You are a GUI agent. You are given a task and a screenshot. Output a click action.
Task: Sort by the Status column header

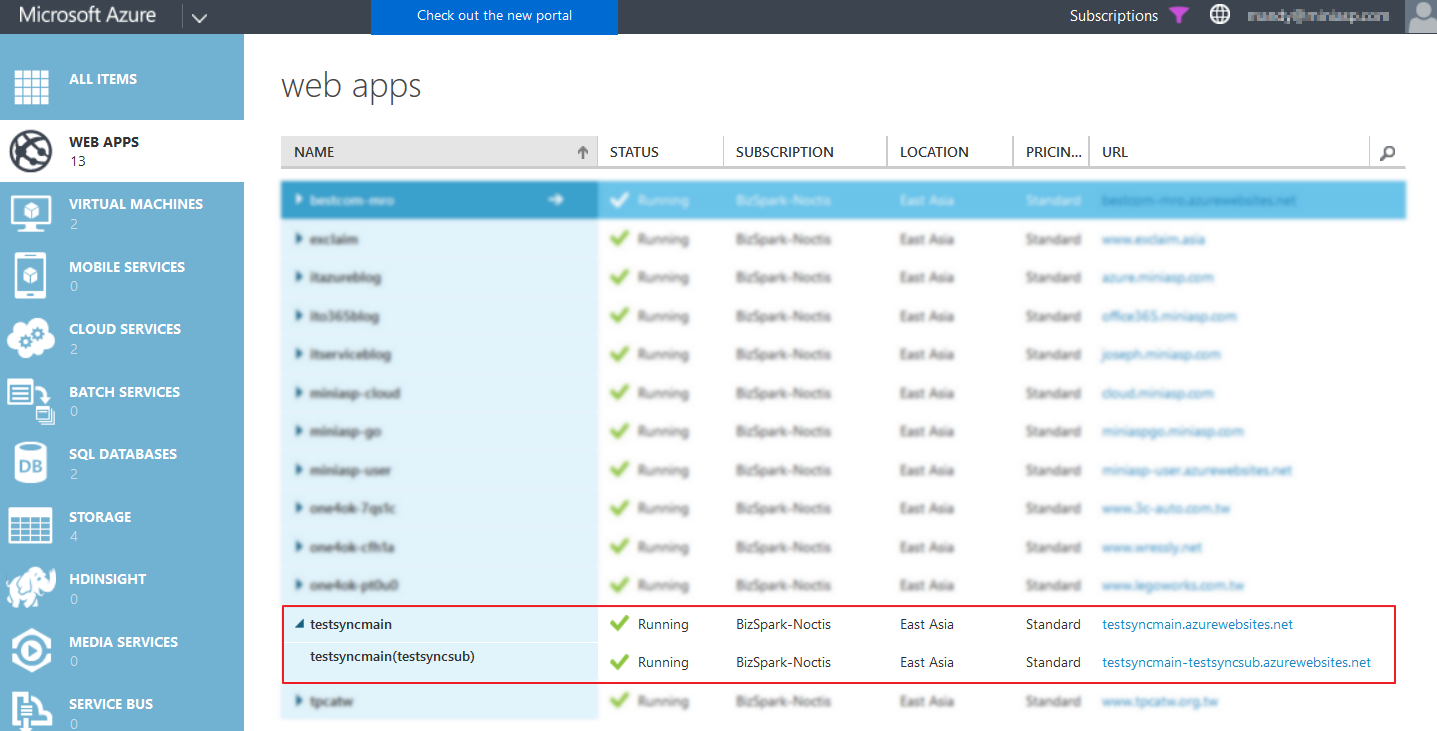pyautogui.click(x=660, y=152)
